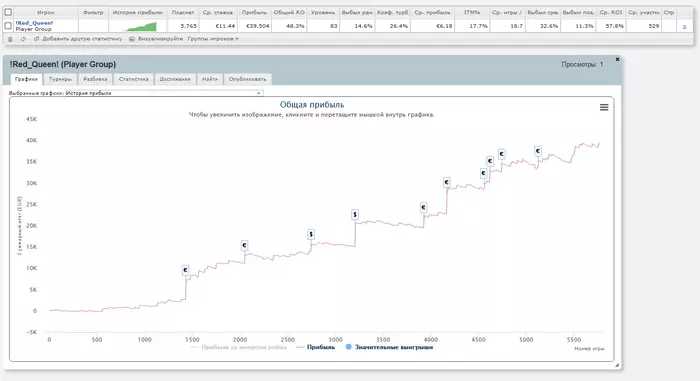Sort by Ср. ставка column header
Screen dimensions: 700x381
(218, 13)
